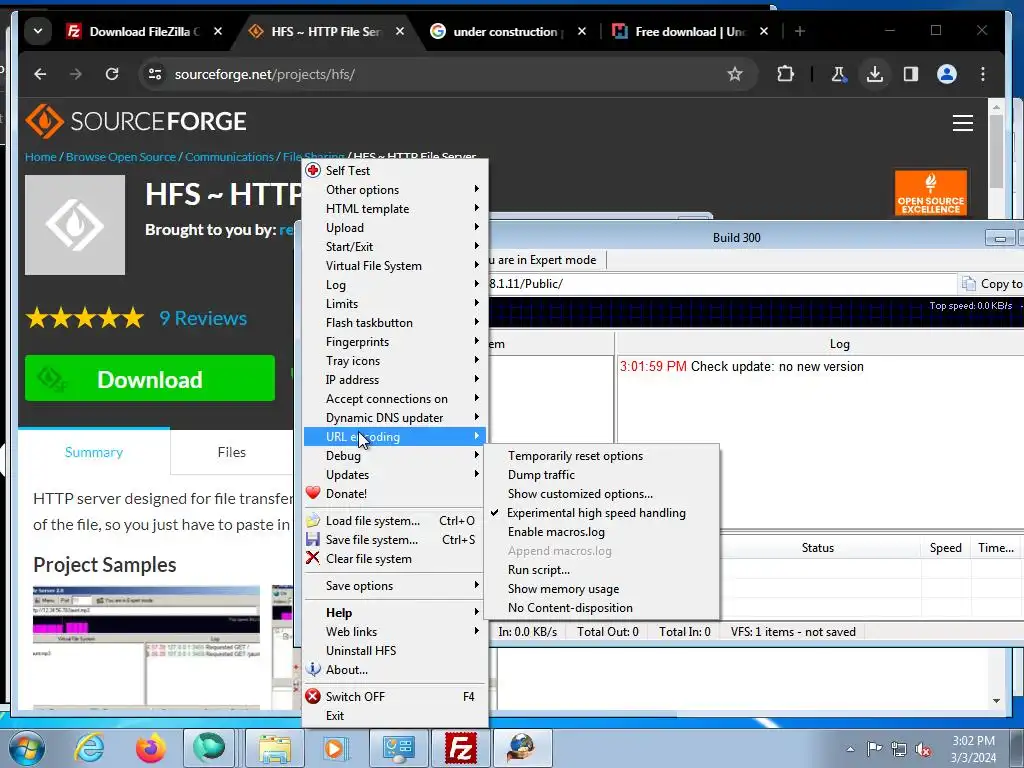The image size is (1024, 768).
Task: Go back in browser history
Action: 40,74
